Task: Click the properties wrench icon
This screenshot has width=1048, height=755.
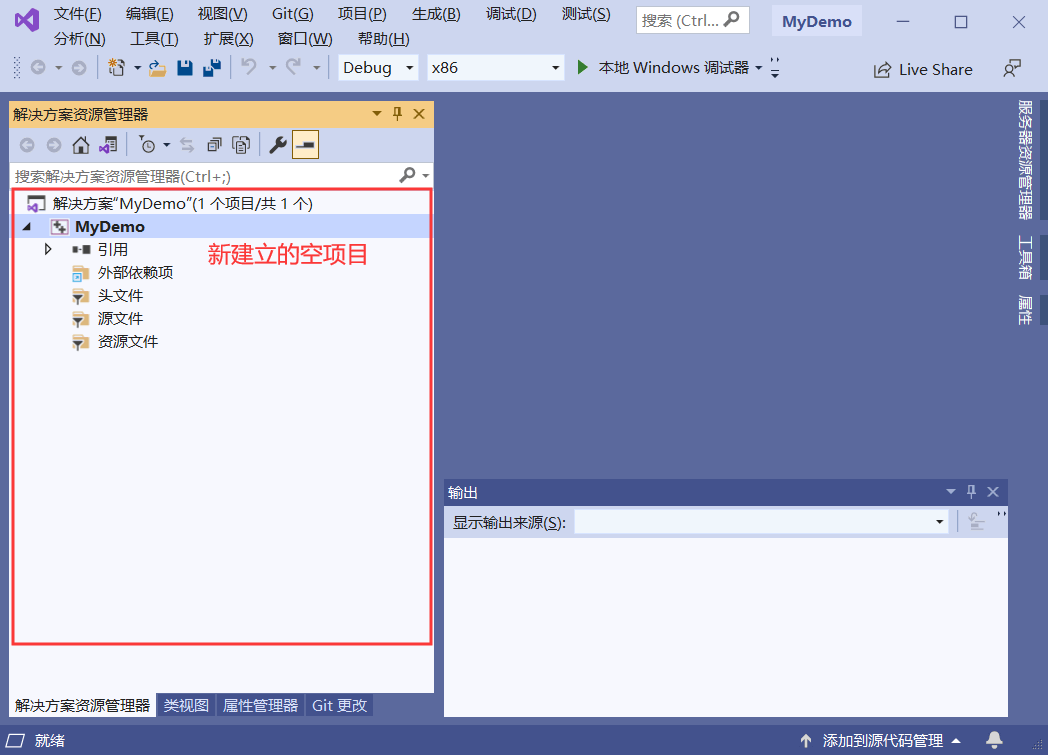Action: [x=278, y=145]
